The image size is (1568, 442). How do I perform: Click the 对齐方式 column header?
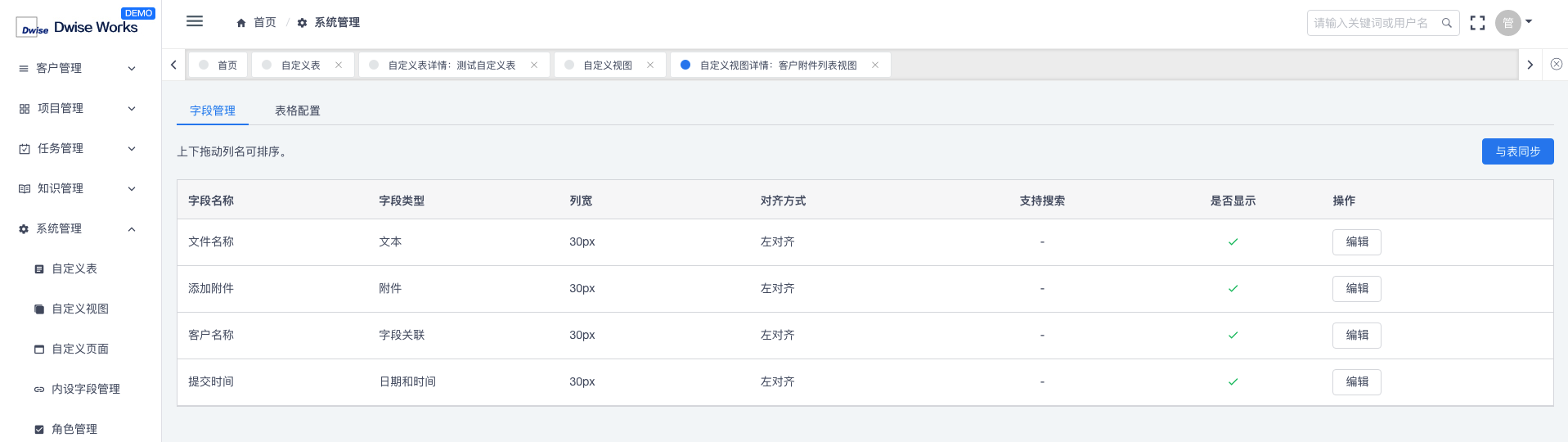point(783,201)
